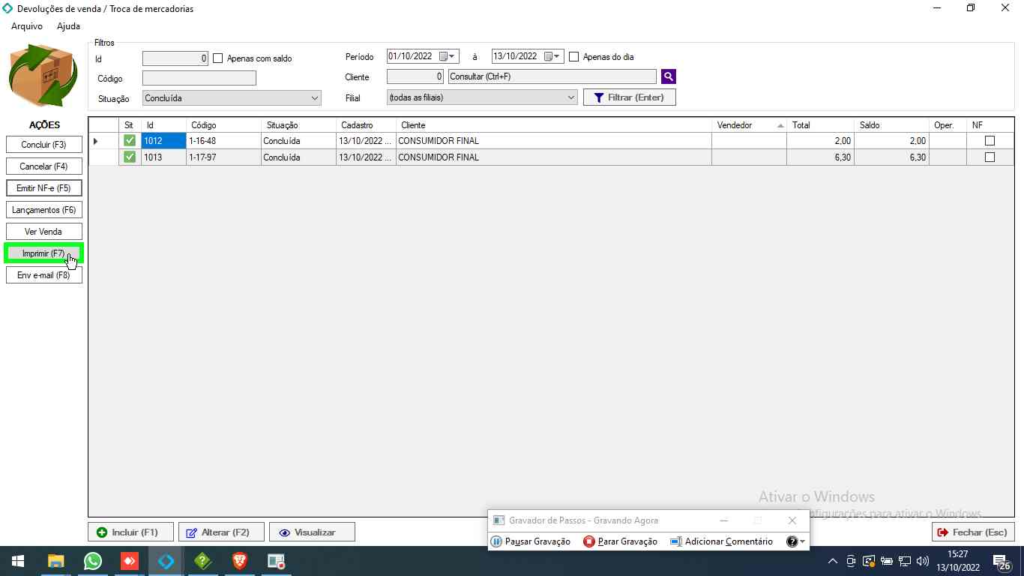This screenshot has width=1024, height=576.
Task: Pause the recording in Gravador de Passos
Action: (531, 541)
